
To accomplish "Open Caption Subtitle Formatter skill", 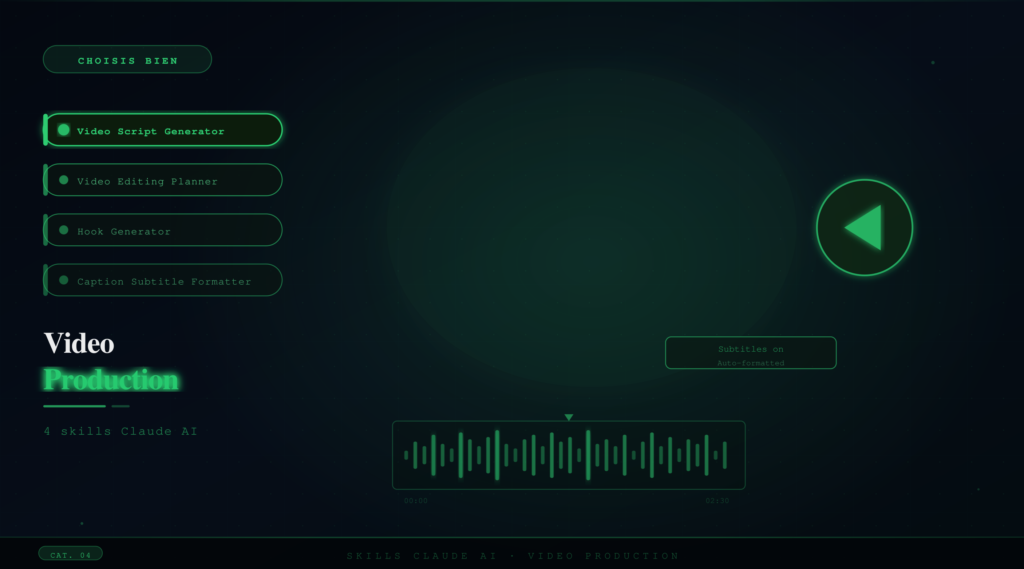I will tap(164, 281).
